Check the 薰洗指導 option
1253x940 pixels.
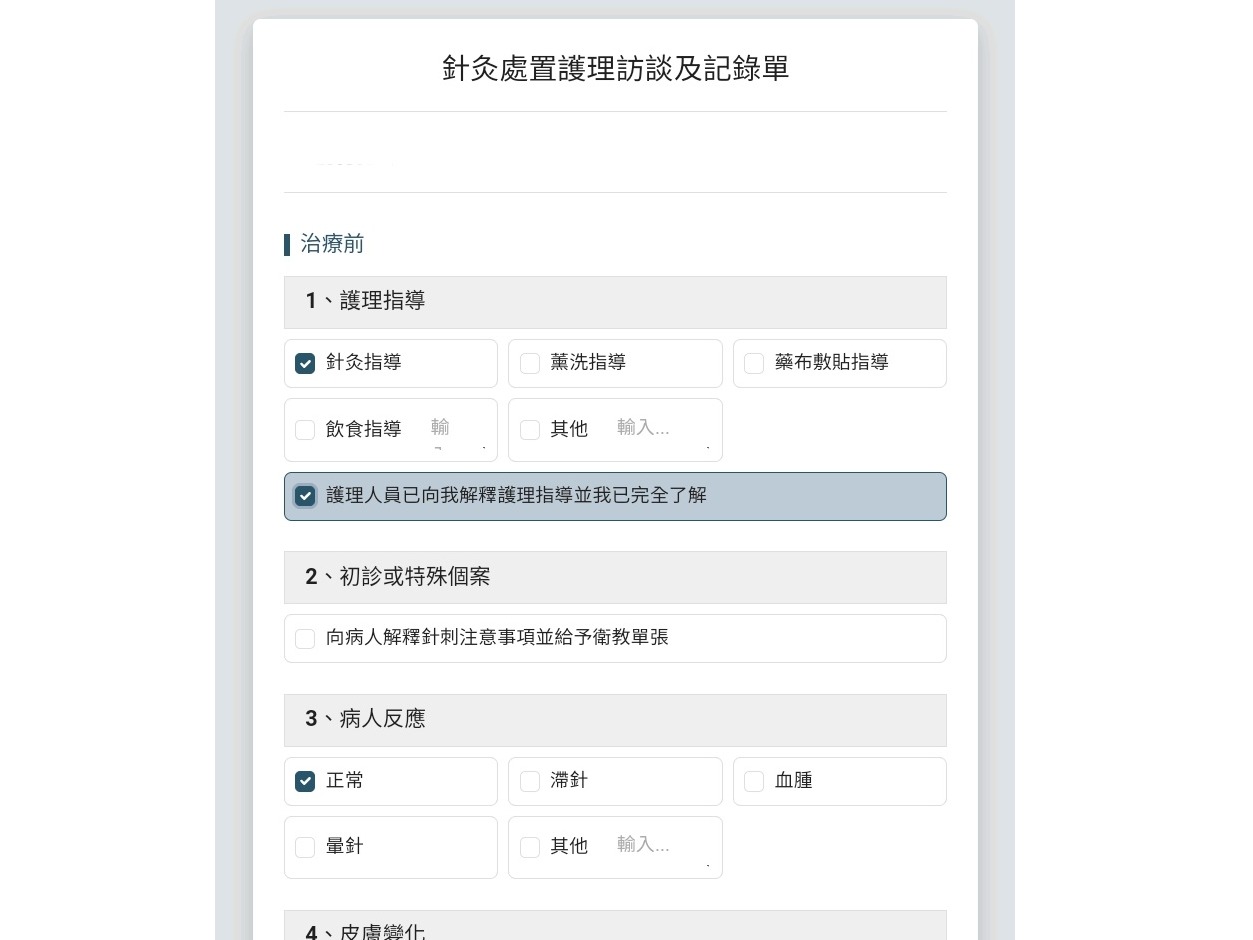(x=530, y=363)
